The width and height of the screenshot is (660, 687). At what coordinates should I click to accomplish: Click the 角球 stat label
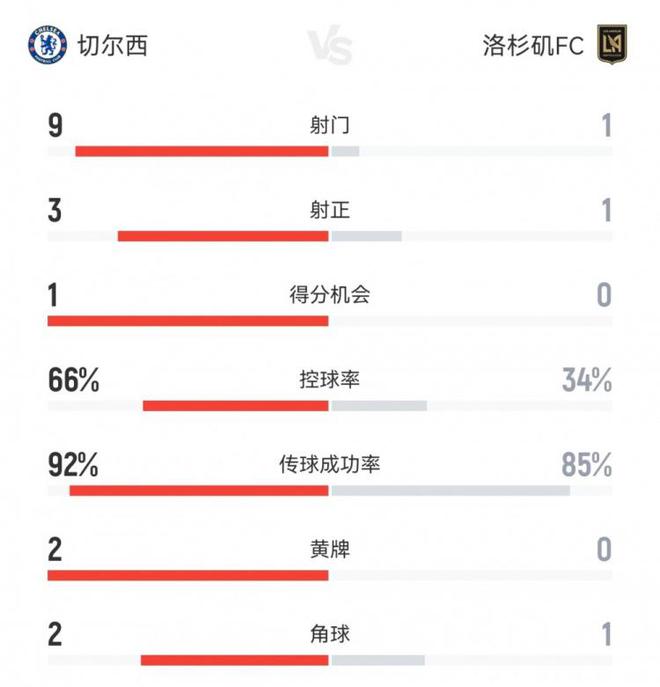click(329, 634)
